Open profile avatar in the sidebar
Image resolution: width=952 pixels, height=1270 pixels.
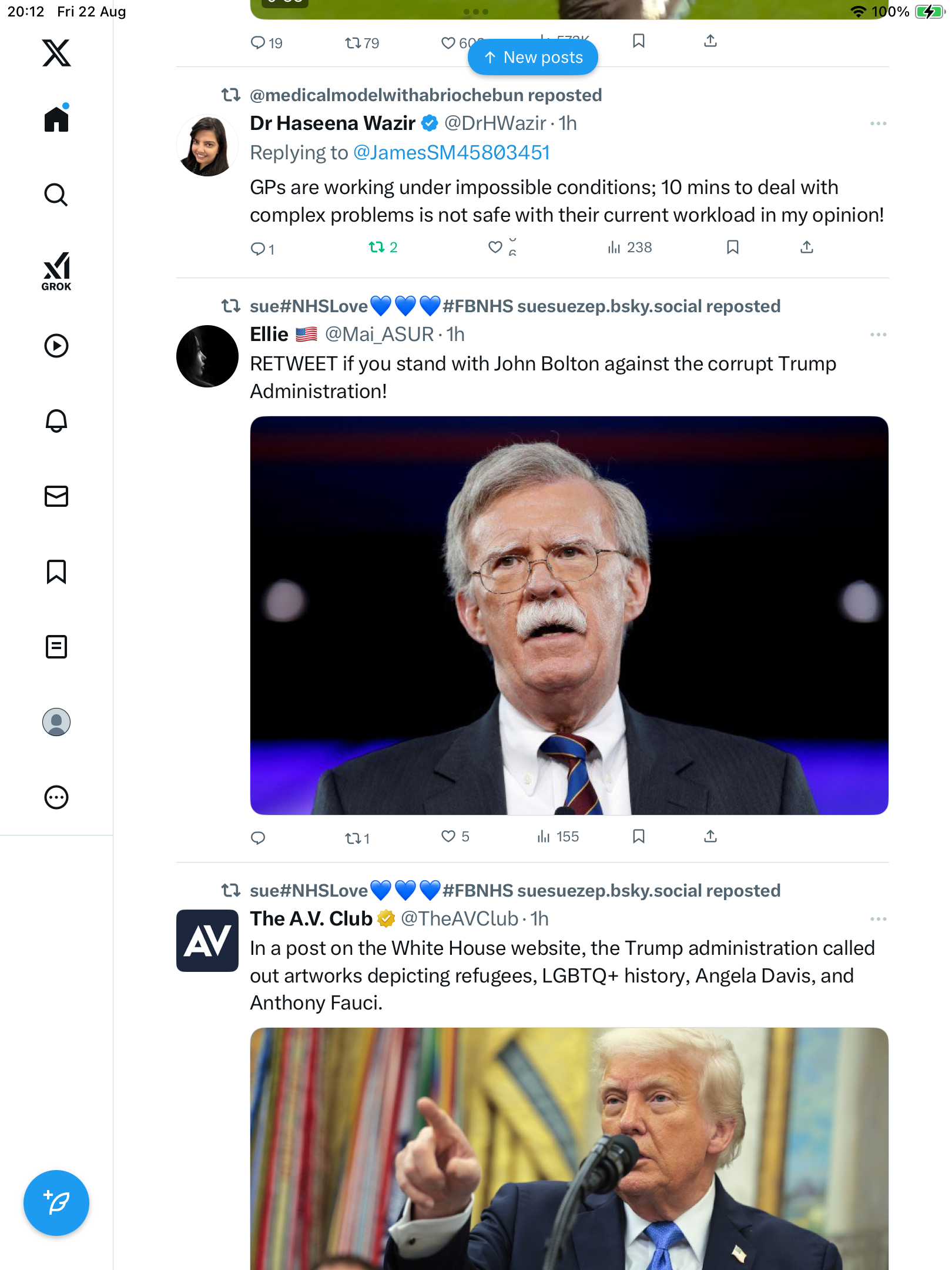click(56, 722)
